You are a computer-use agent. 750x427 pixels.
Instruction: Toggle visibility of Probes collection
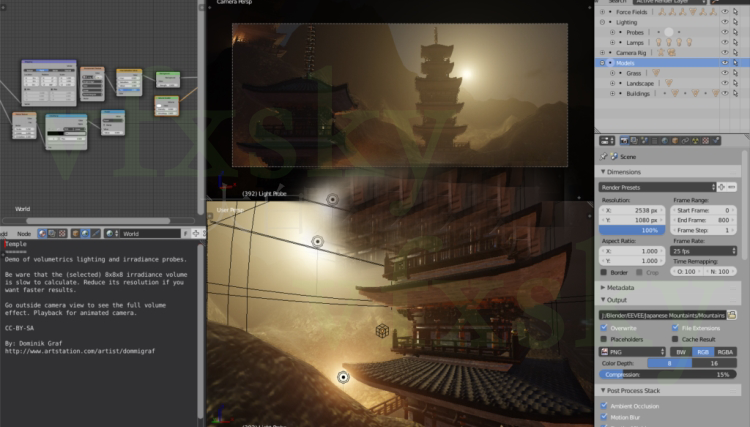tap(725, 32)
